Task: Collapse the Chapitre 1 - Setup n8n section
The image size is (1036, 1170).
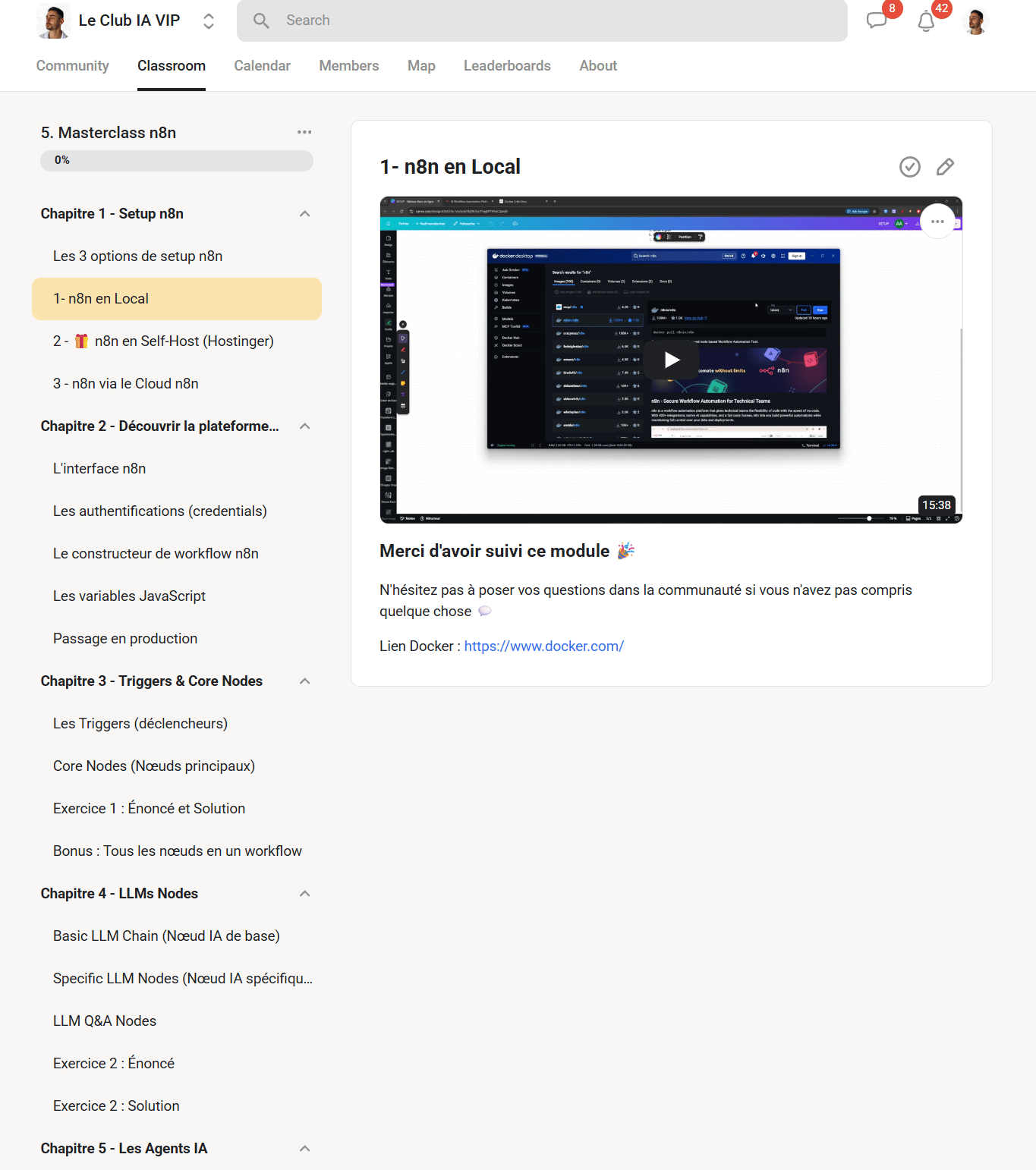Action: coord(304,214)
